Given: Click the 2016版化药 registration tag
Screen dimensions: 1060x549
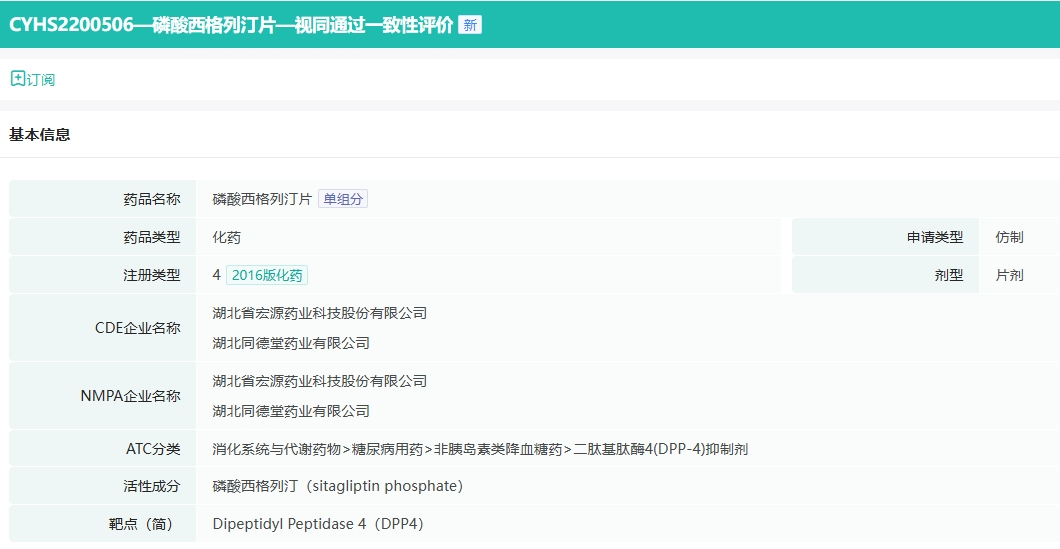Looking at the screenshot, I should point(267,275).
